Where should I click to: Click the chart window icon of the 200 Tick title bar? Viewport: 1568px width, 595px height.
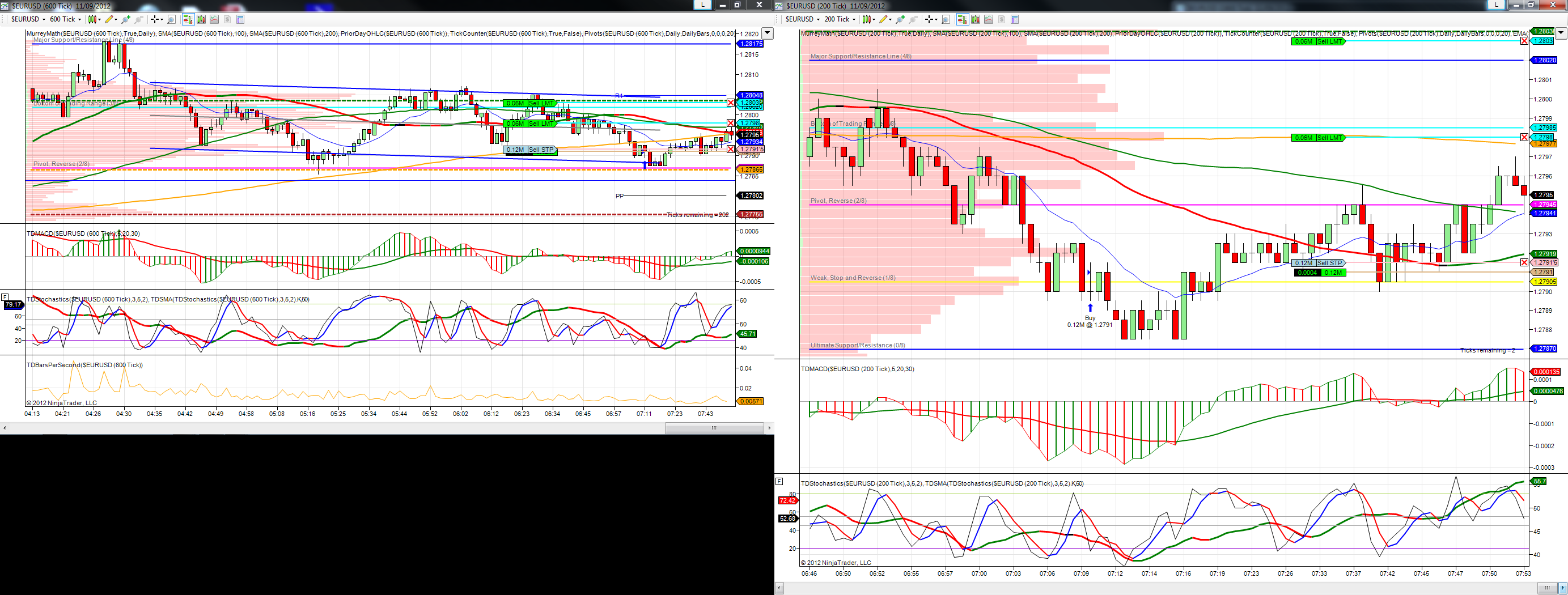779,5
